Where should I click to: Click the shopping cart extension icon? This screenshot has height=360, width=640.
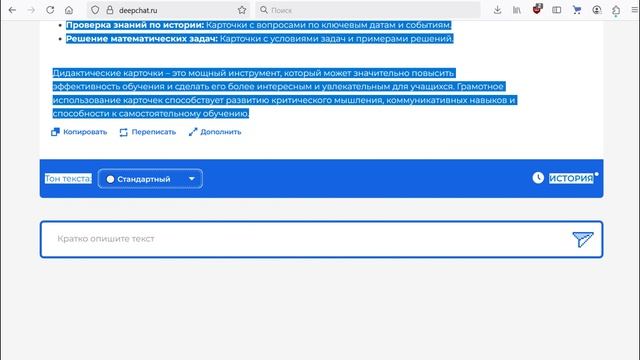pyautogui.click(x=577, y=10)
